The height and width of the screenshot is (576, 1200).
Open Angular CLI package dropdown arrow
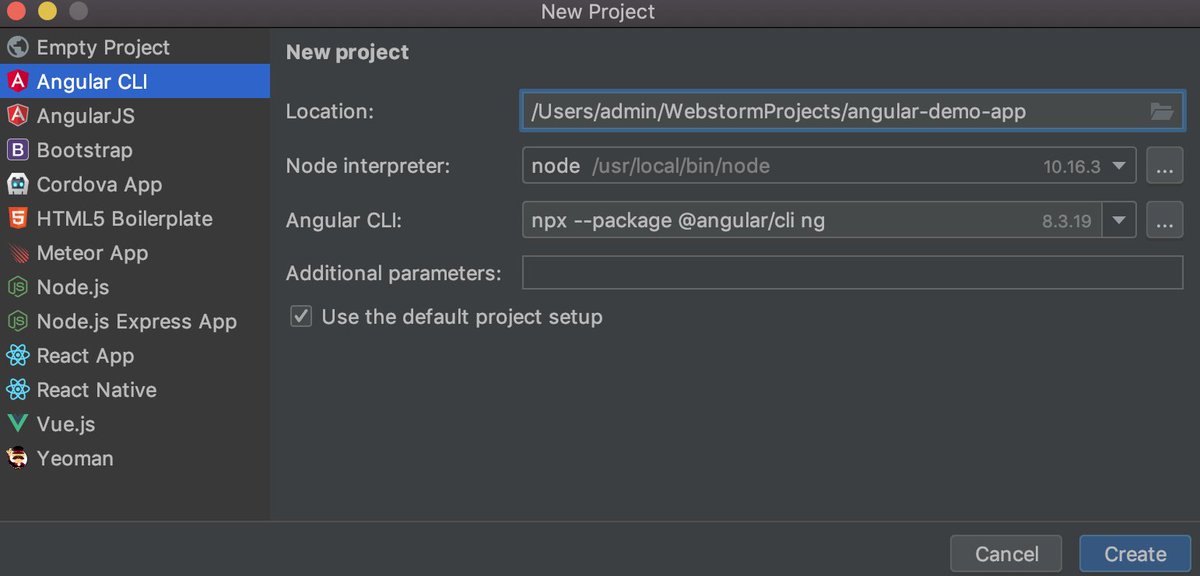click(1119, 220)
